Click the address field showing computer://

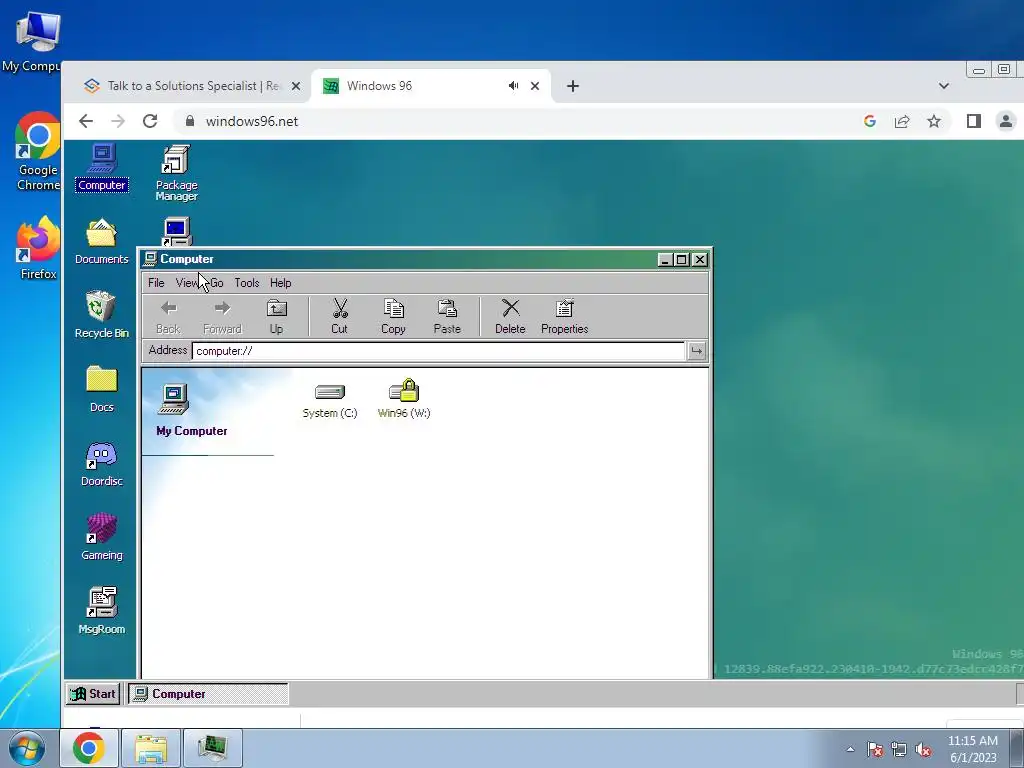coord(438,351)
